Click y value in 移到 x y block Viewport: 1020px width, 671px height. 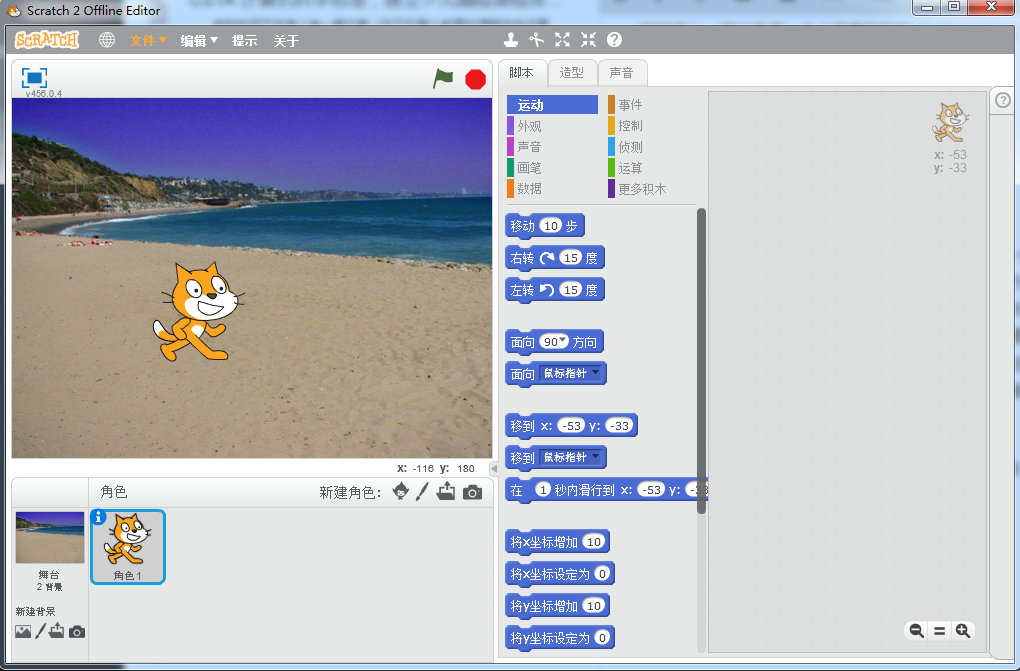click(619, 426)
